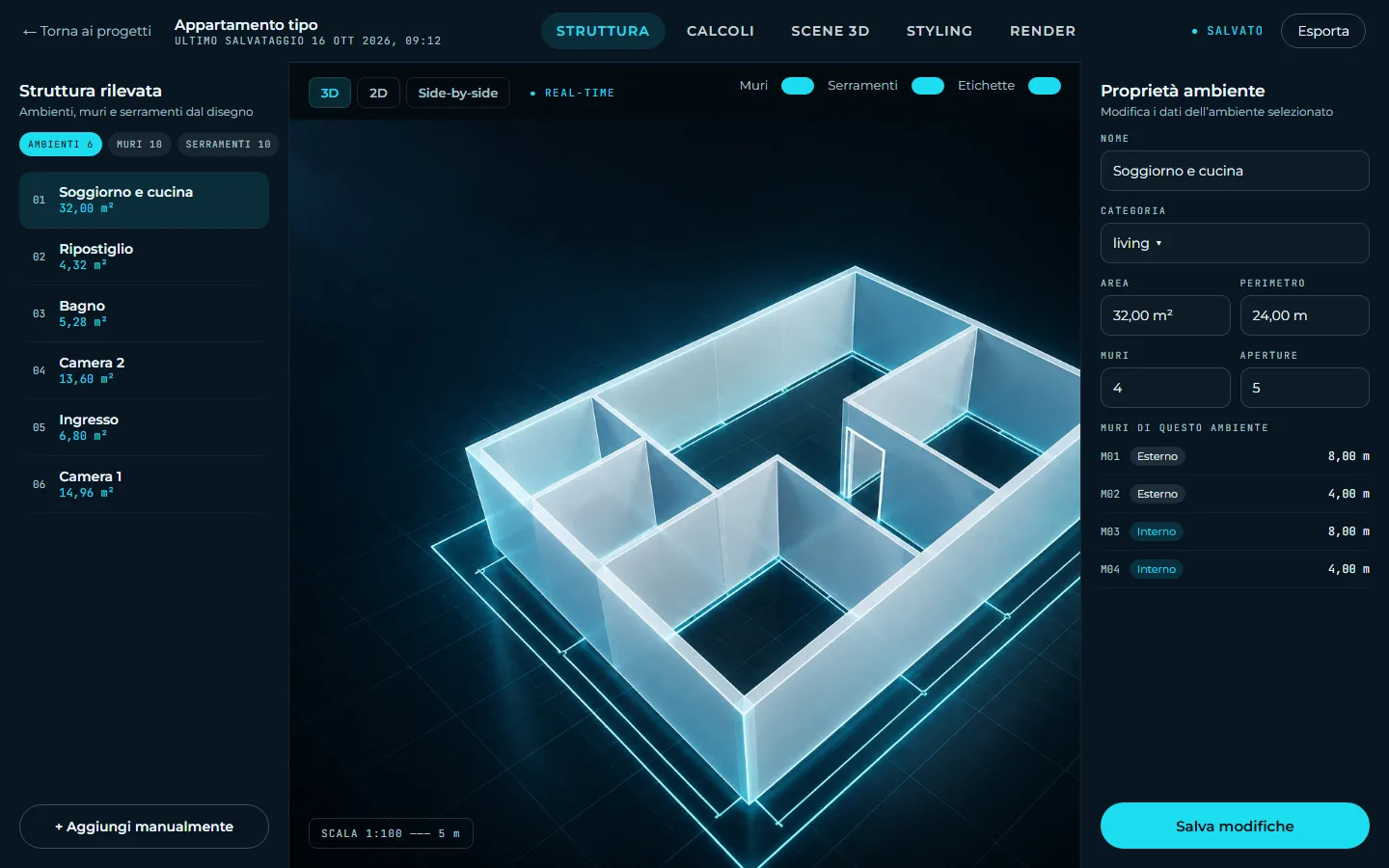Click the REAL-TIME status label
Screen dimensions: 1389x868
(x=573, y=93)
